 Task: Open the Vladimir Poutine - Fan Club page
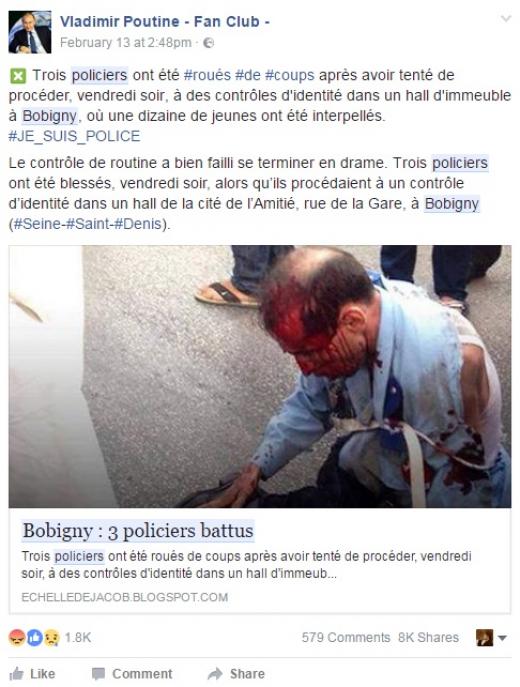(x=165, y=21)
